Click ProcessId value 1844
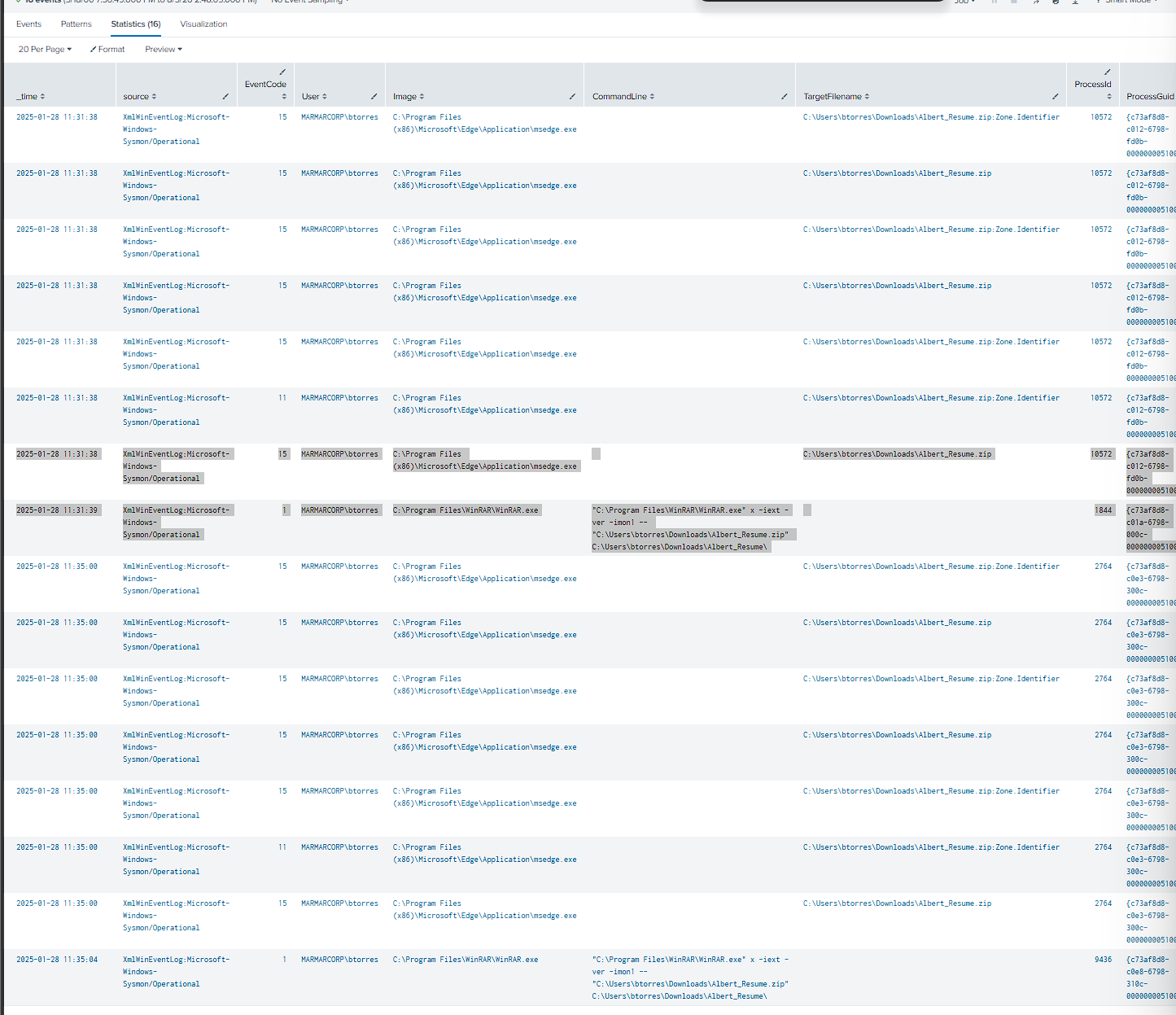Image resolution: width=1176 pixels, height=1015 pixels. pos(1103,510)
